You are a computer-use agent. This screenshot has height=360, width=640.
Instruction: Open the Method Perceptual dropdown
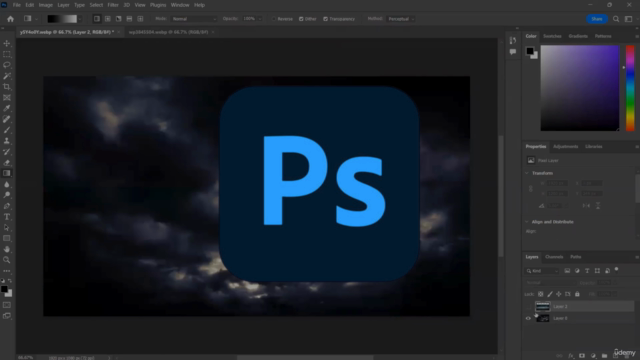tap(401, 19)
